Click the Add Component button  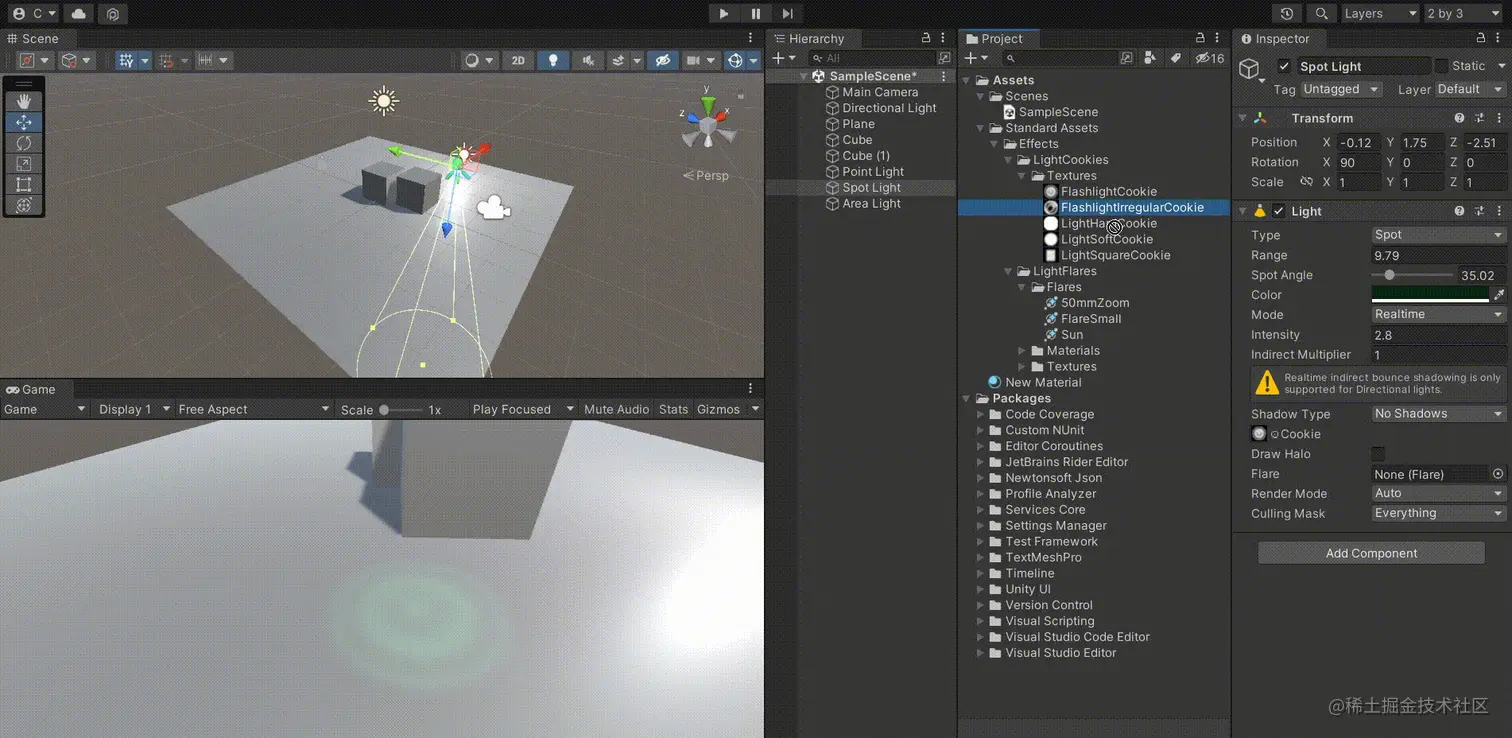1370,553
